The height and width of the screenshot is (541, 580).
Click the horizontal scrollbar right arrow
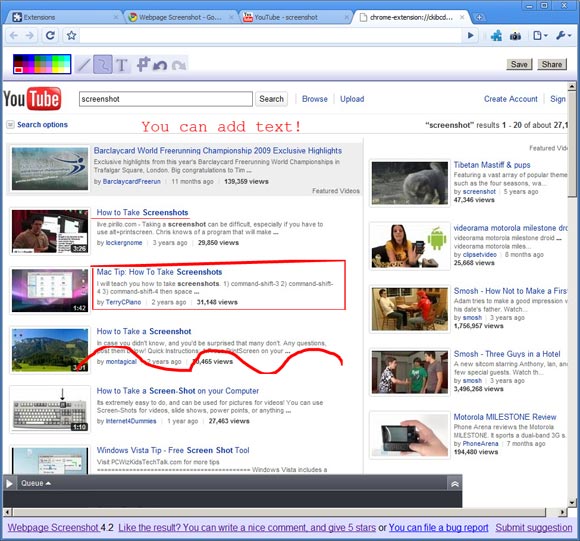[x=562, y=513]
